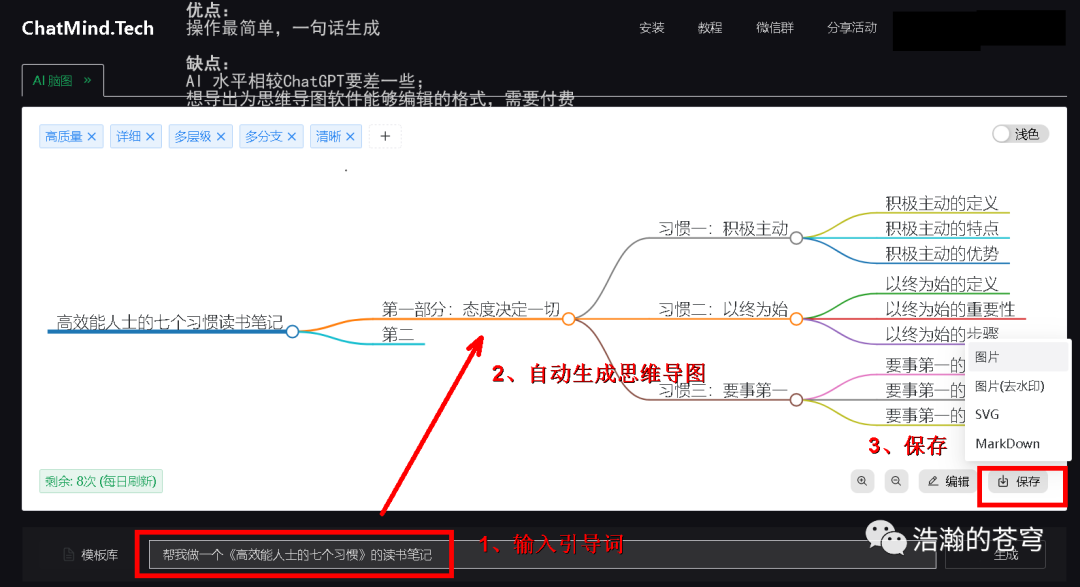This screenshot has width=1080, height=587.
Task: Remove the 多分支 tag
Action: point(291,136)
